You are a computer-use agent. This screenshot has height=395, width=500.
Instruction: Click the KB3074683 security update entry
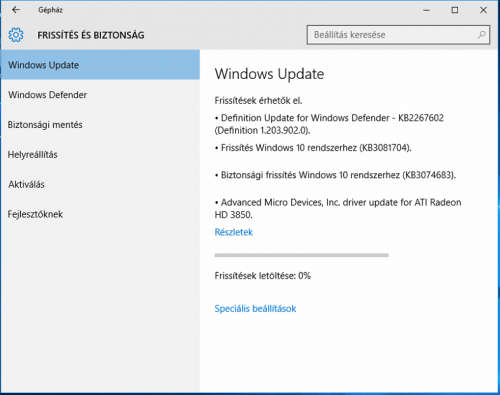335,175
